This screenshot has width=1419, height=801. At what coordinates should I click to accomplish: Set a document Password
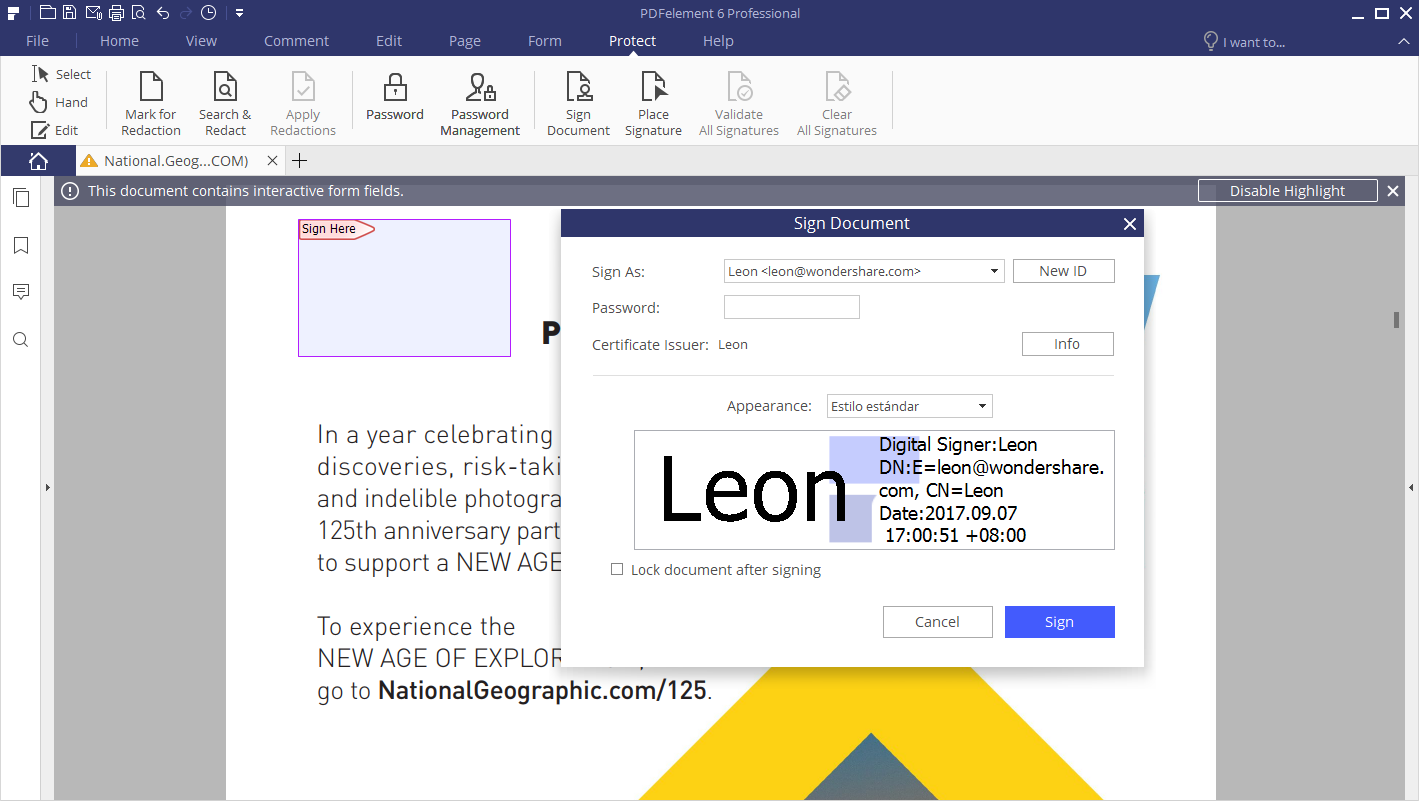point(395,97)
